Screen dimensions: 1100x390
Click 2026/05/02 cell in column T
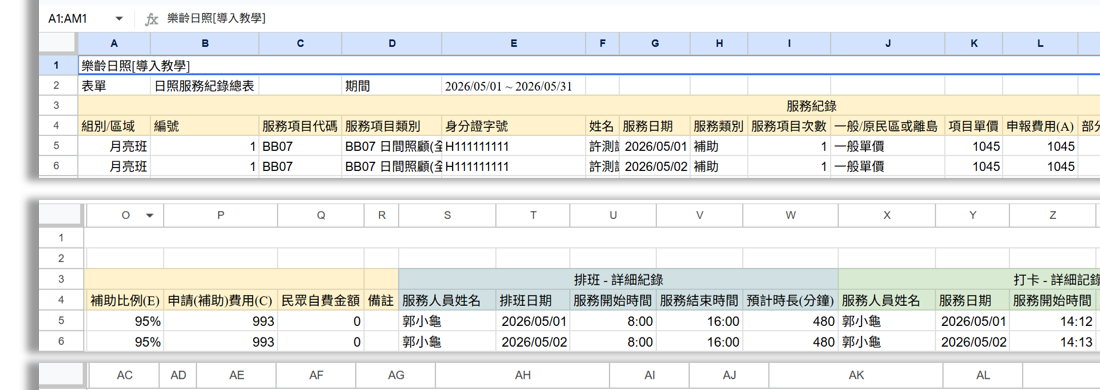pyautogui.click(x=533, y=342)
